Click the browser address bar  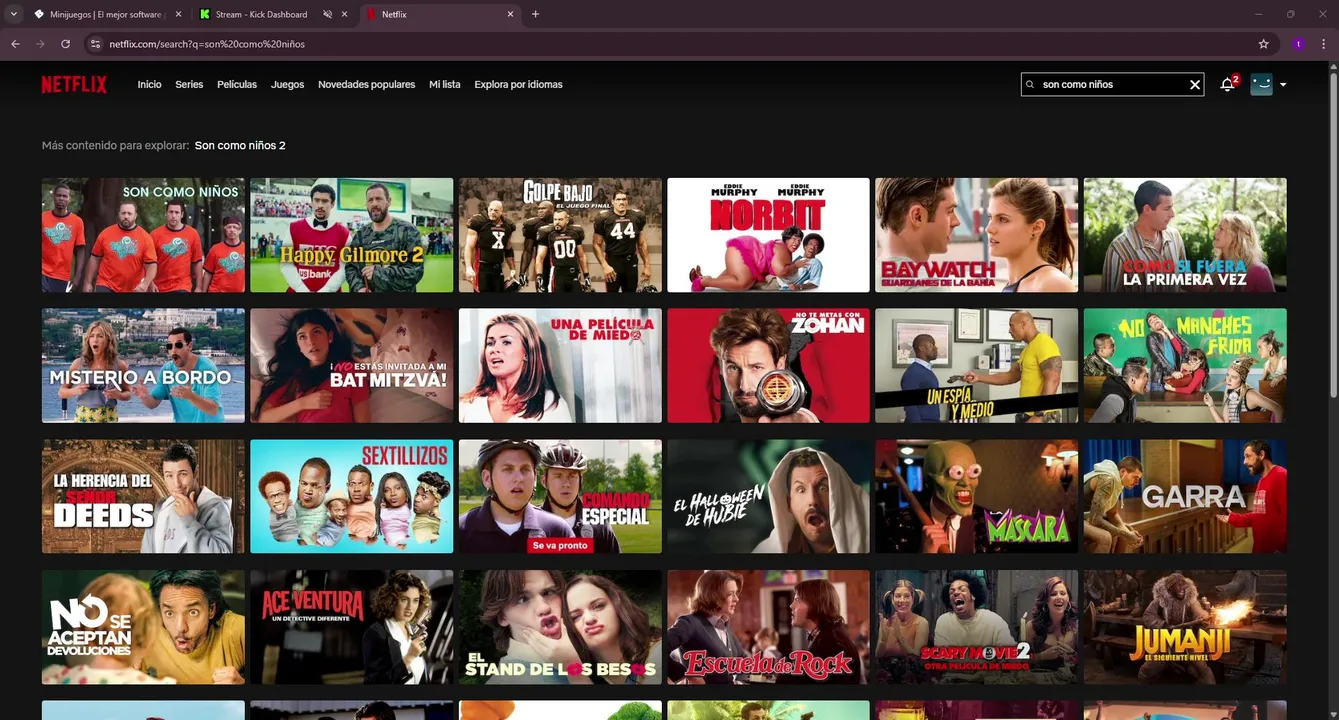coord(670,44)
